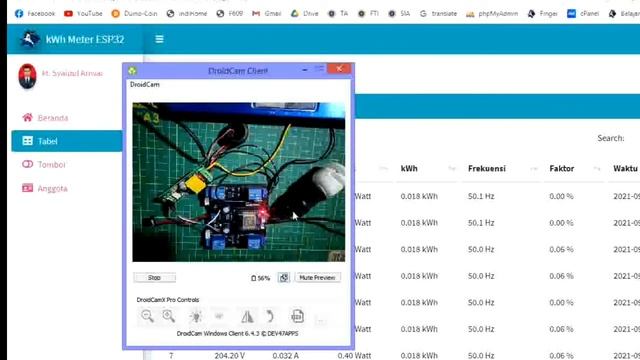Click the DroidCam zoom out magnifier
Viewport: 640px width, 360px height.
pyautogui.click(x=147, y=316)
